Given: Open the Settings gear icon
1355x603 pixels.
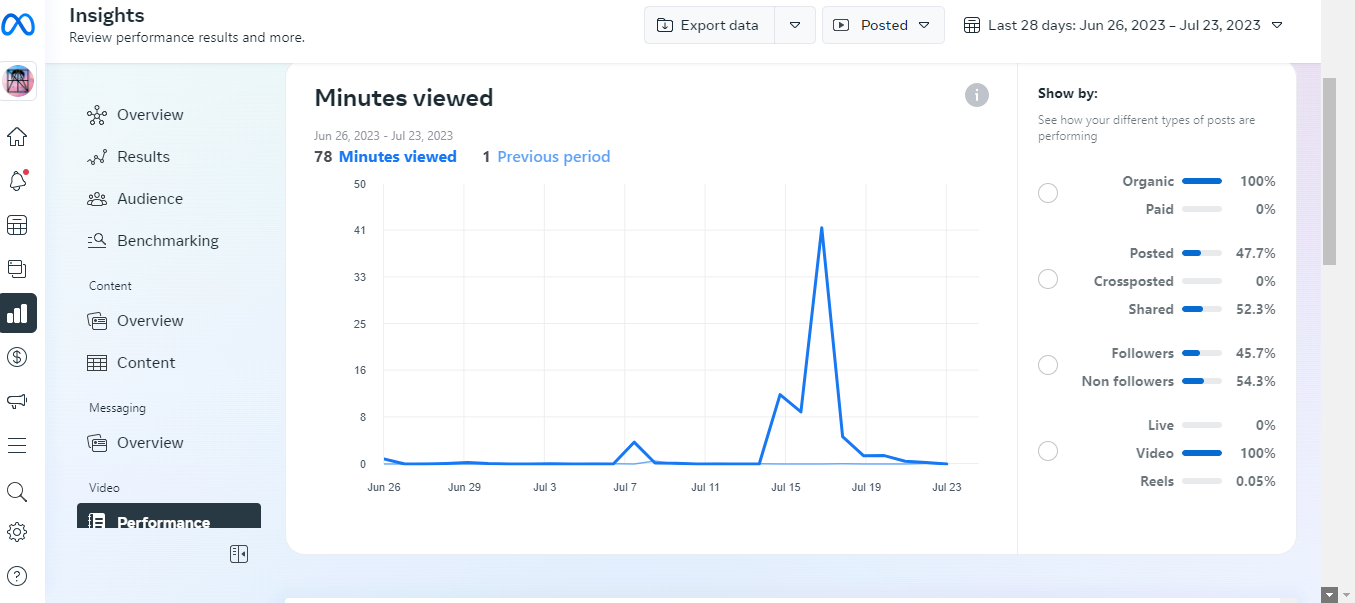Looking at the screenshot, I should 17,532.
